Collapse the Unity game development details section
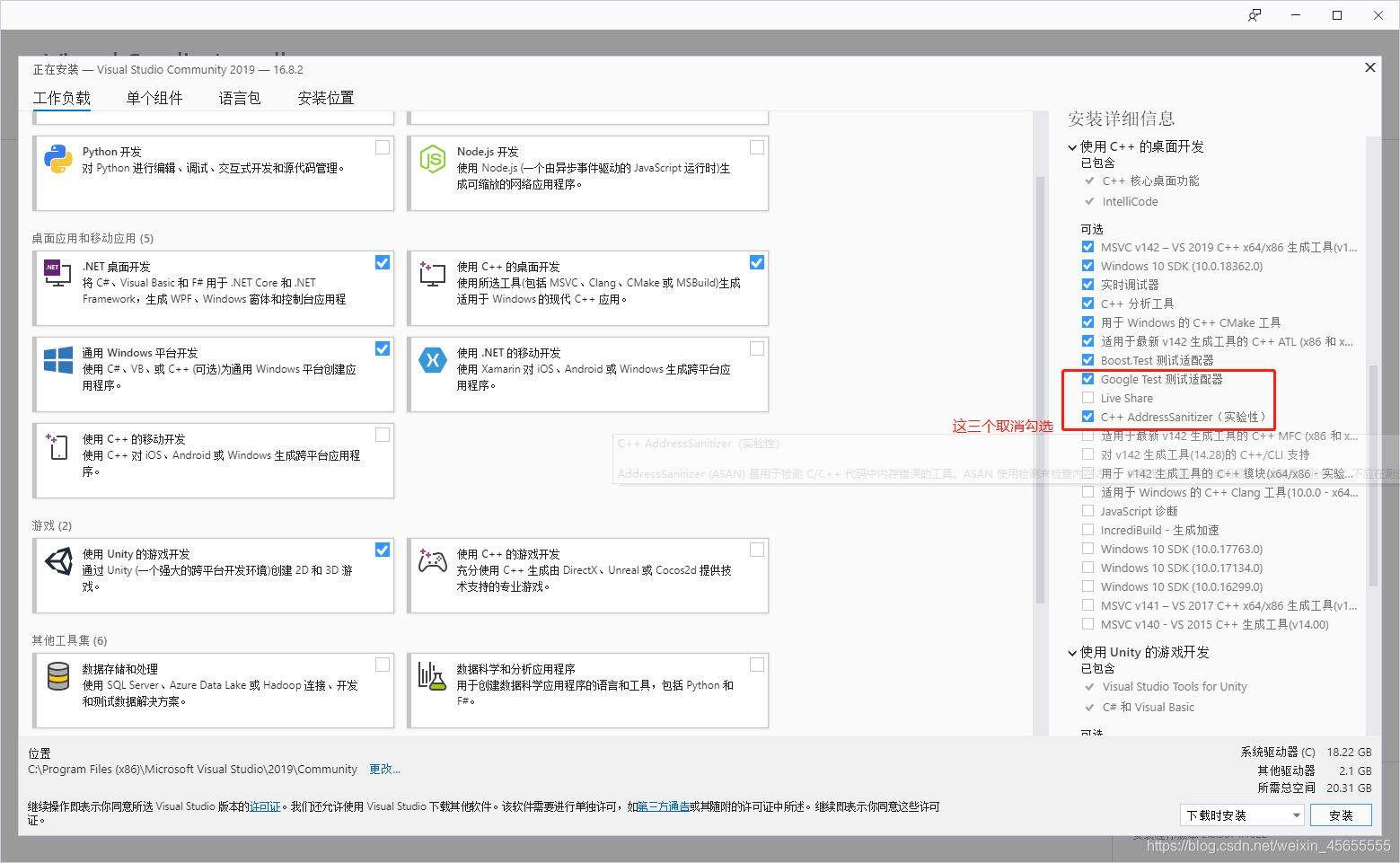Image resolution: width=1400 pixels, height=863 pixels. tap(1072, 653)
